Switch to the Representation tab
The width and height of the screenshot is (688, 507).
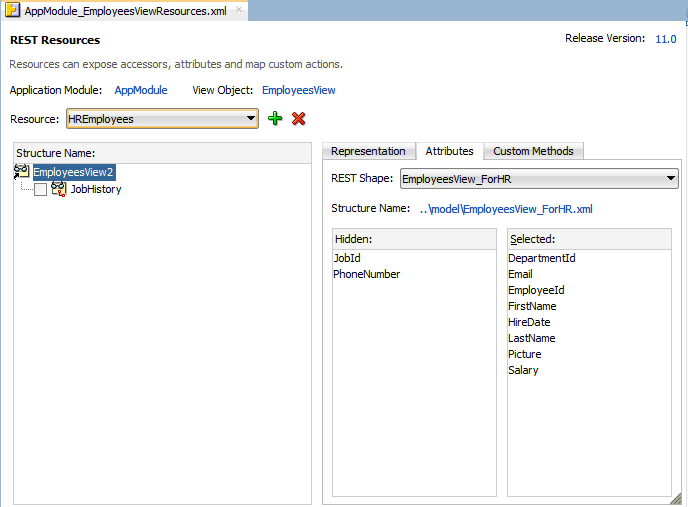[x=368, y=151]
